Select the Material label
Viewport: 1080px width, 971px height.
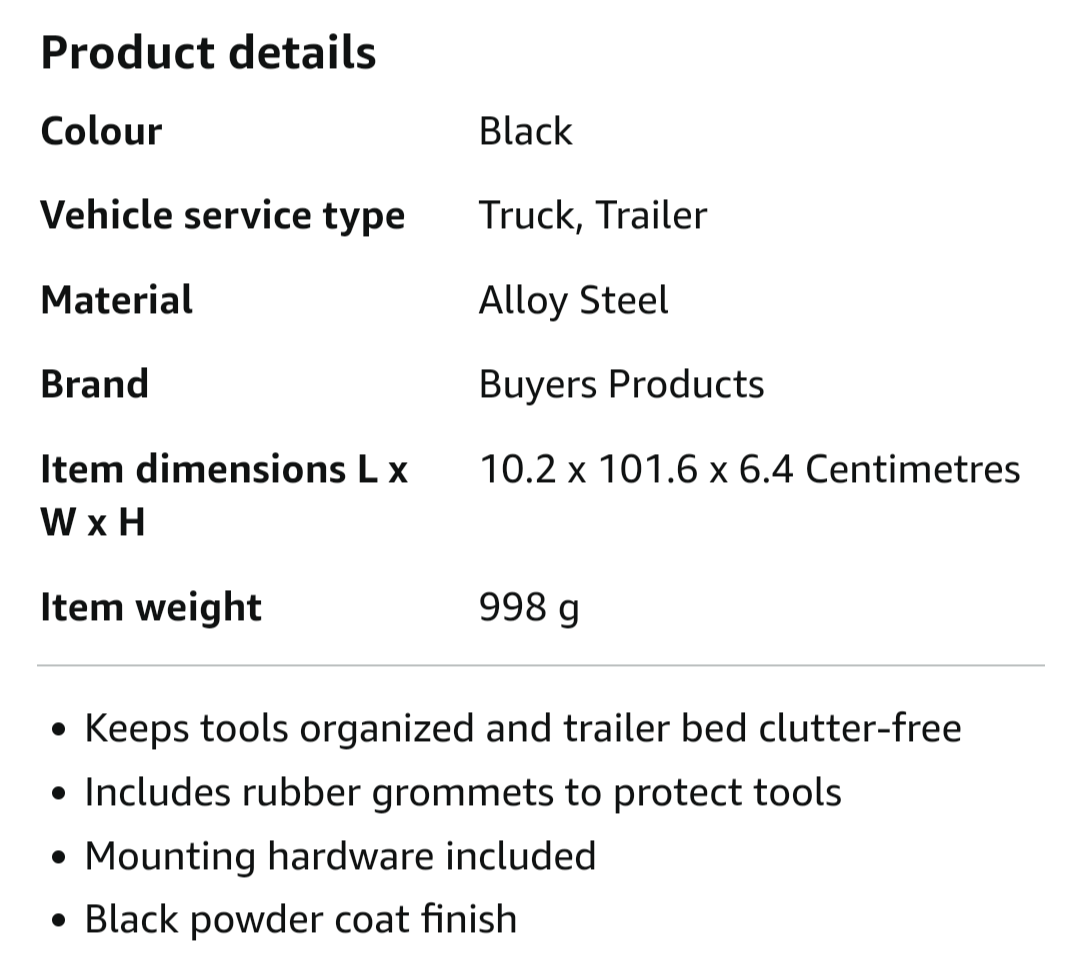(116, 300)
